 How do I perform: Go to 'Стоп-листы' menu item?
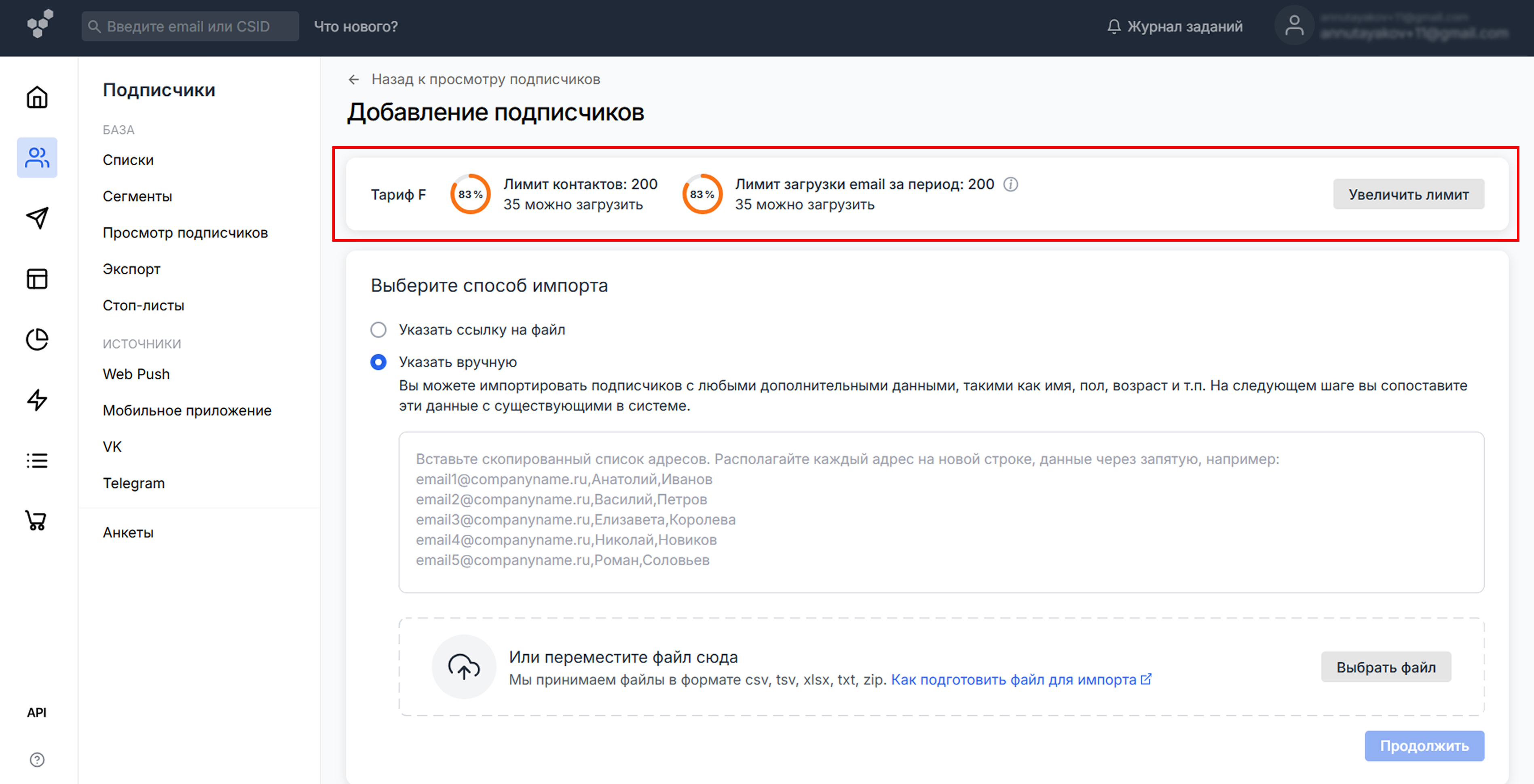click(143, 306)
